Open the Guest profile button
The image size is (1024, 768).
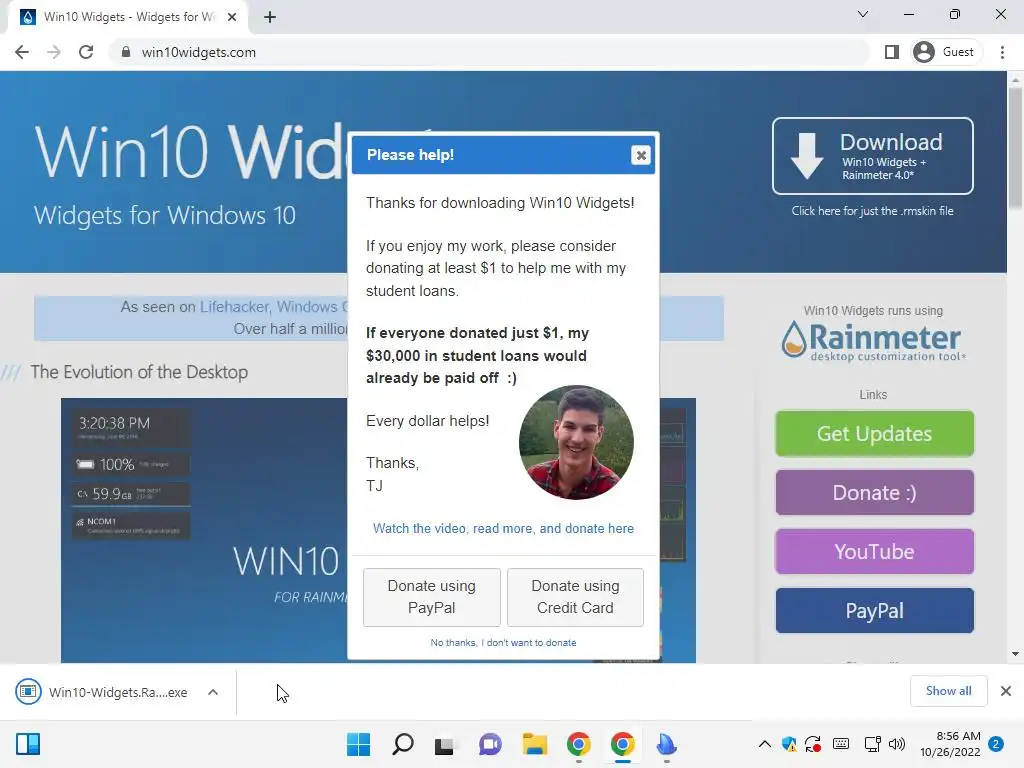point(946,52)
